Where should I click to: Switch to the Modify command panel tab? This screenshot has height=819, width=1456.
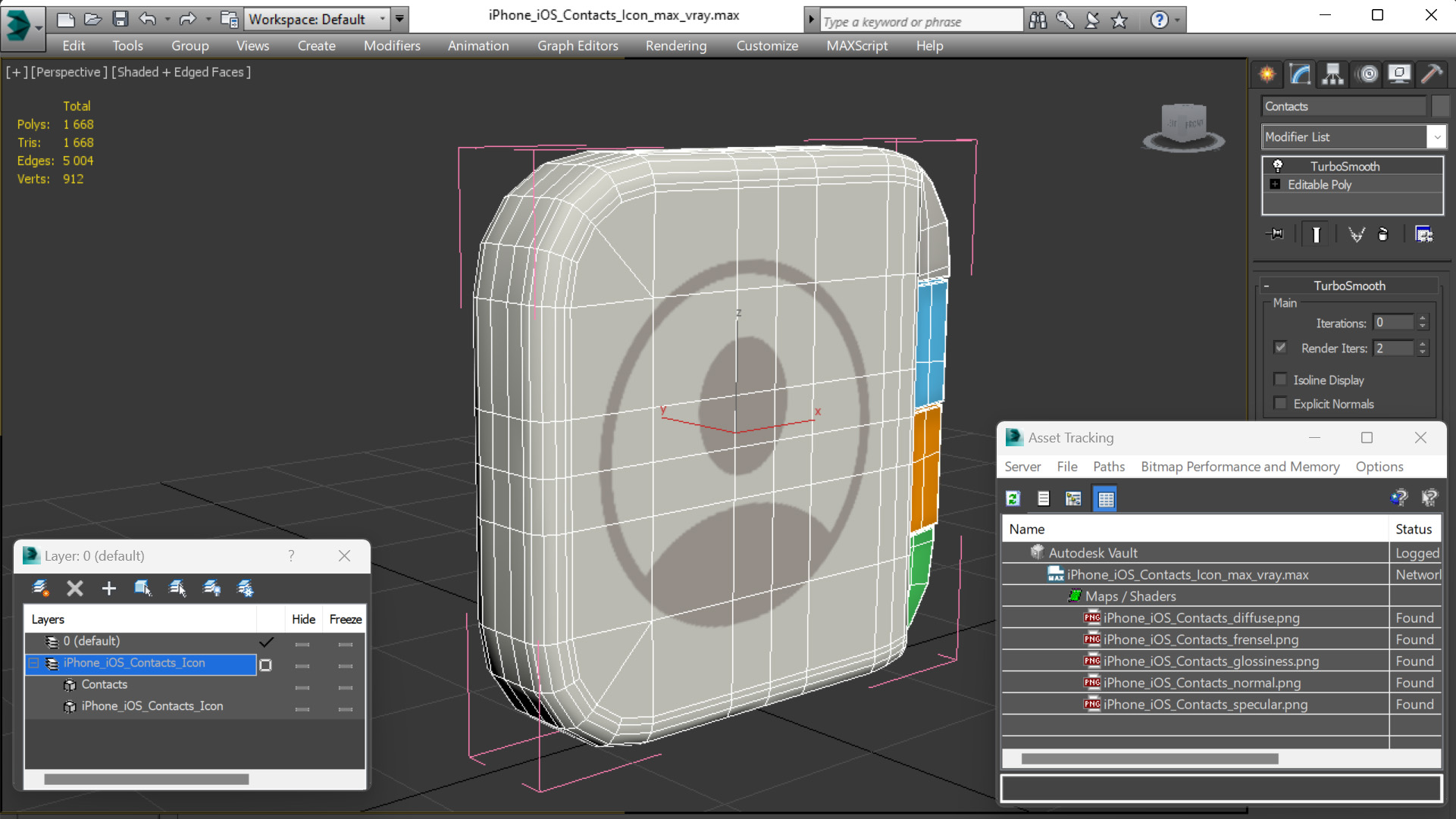[1300, 74]
